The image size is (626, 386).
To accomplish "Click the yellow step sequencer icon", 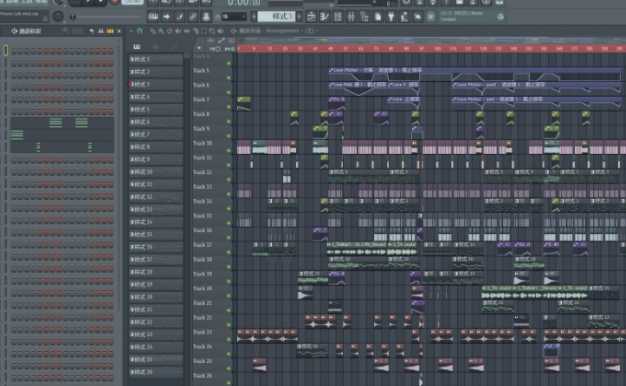I will [110, 31].
